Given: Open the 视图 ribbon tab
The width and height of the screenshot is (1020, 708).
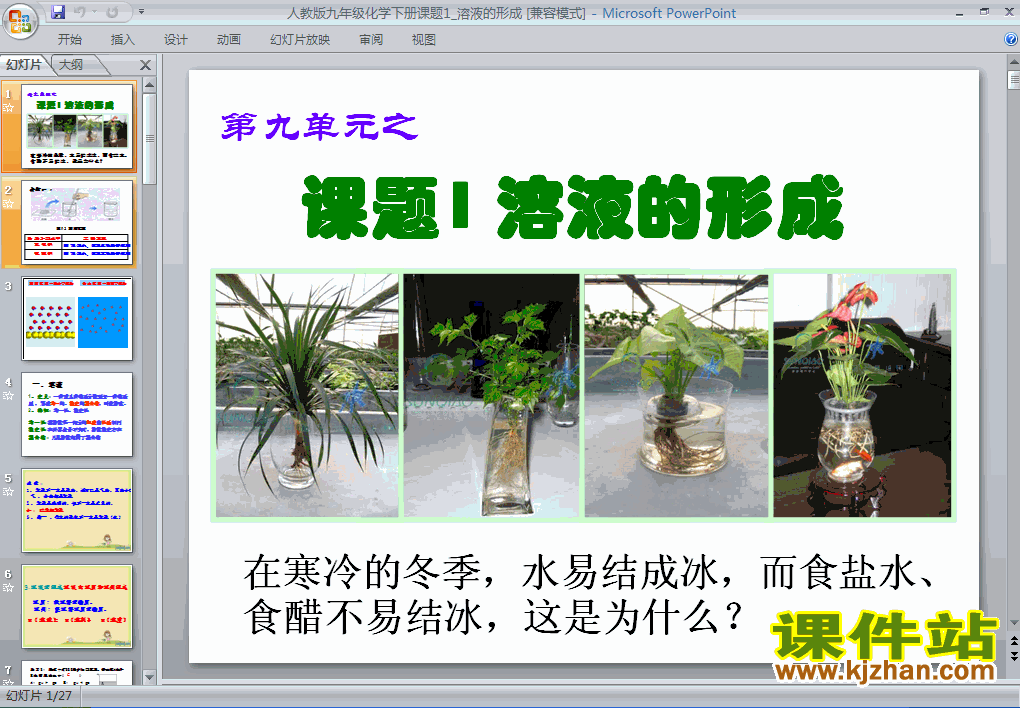Looking at the screenshot, I should [423, 40].
